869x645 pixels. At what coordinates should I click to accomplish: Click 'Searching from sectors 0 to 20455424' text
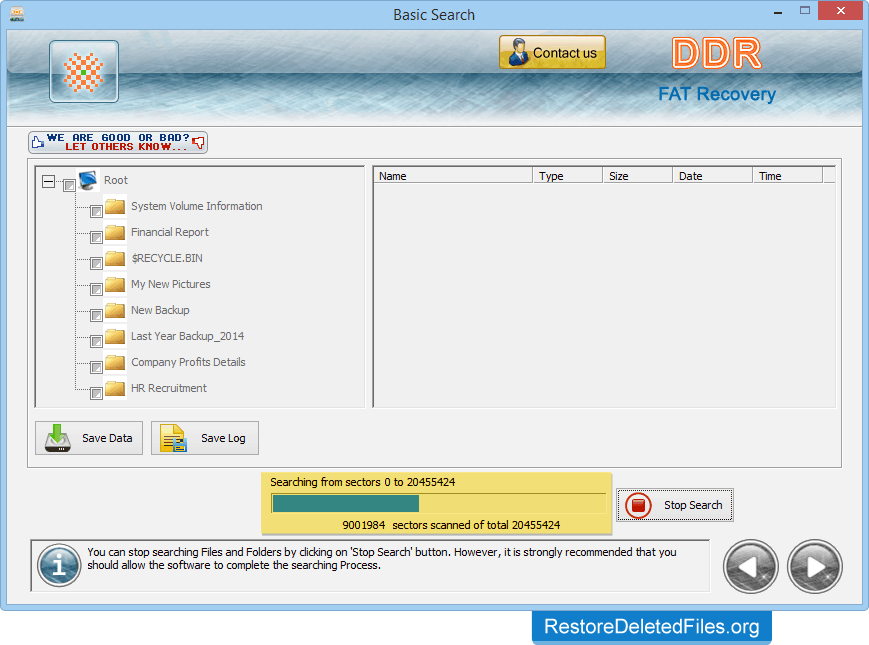click(x=362, y=482)
